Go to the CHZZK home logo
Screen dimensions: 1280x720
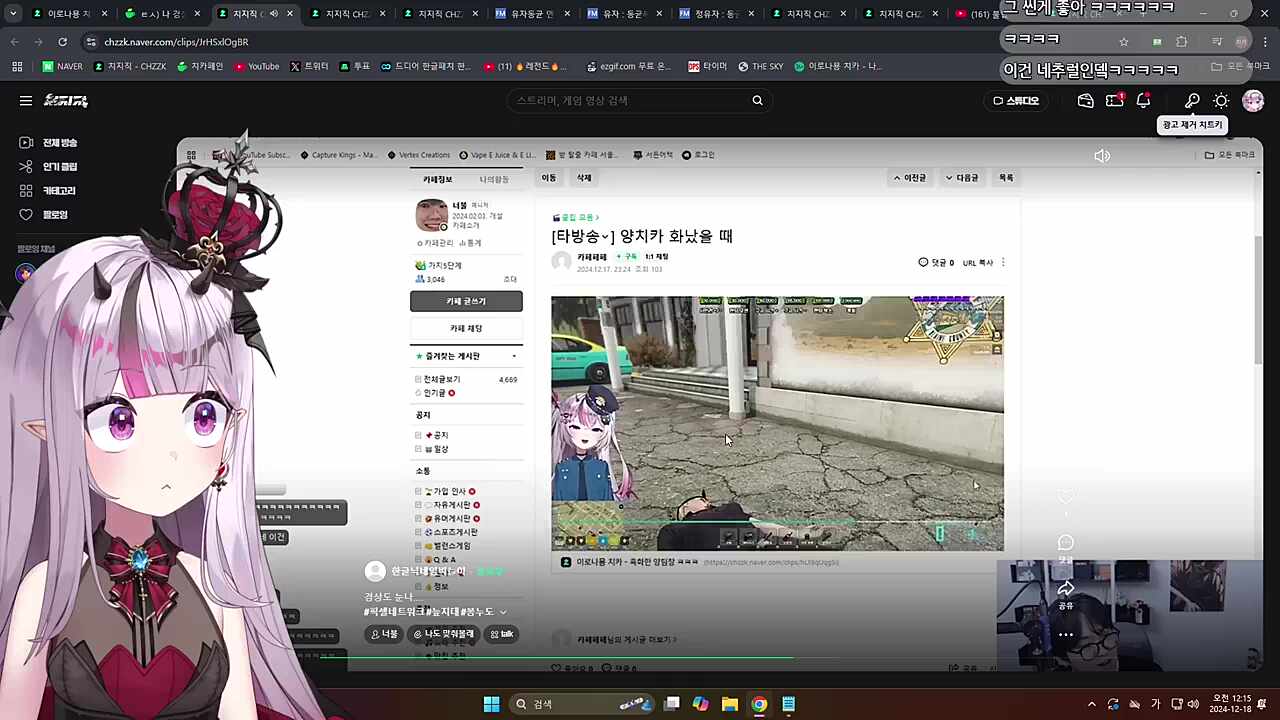pyautogui.click(x=66, y=101)
